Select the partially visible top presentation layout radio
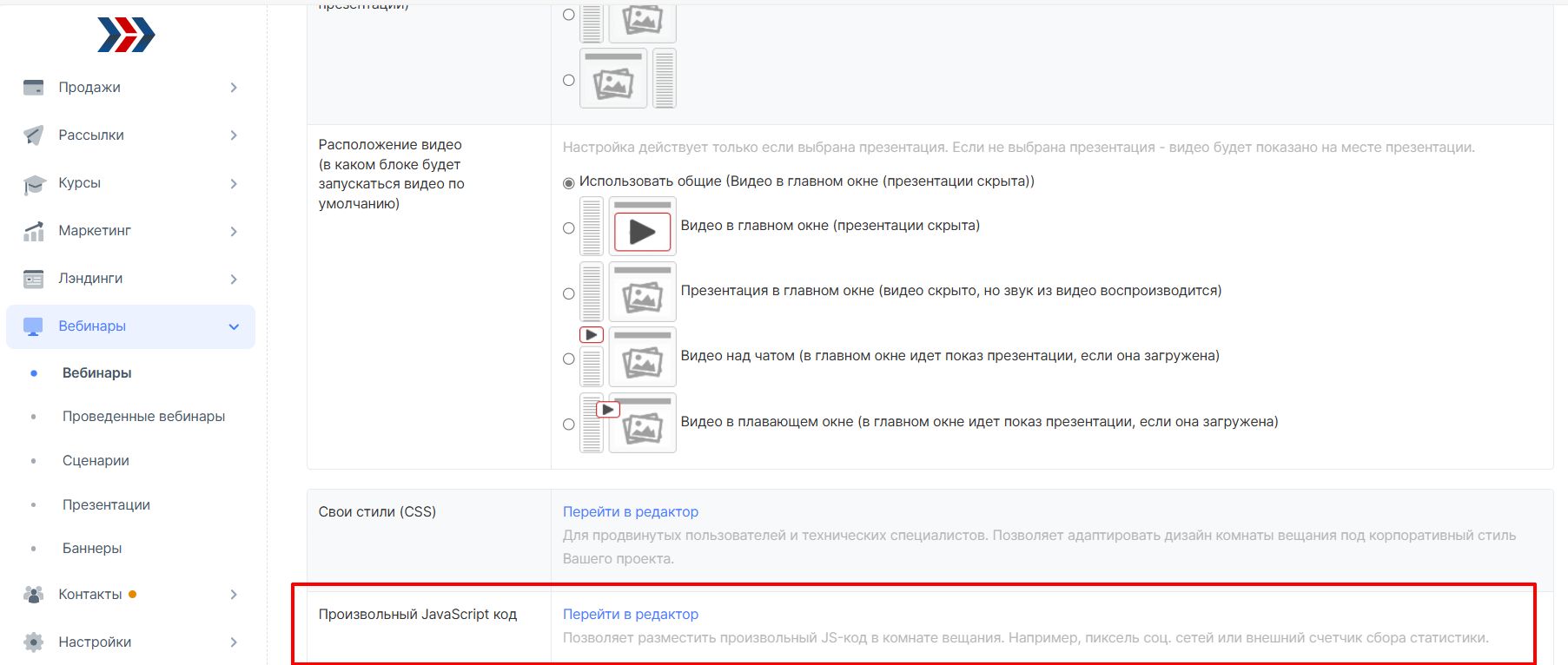1568x665 pixels. pyautogui.click(x=569, y=14)
